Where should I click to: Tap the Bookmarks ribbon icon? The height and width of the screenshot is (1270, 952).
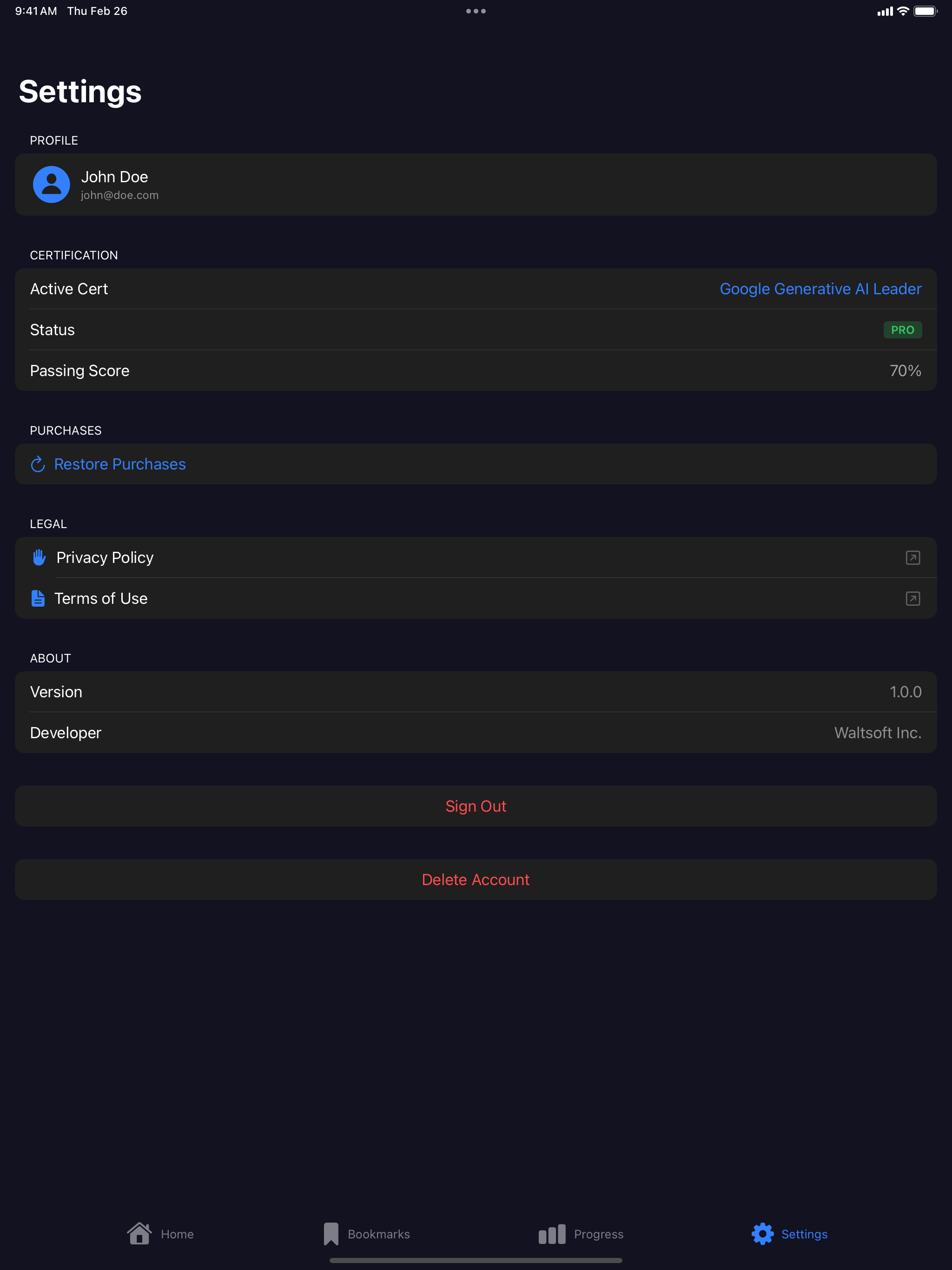(x=331, y=1233)
